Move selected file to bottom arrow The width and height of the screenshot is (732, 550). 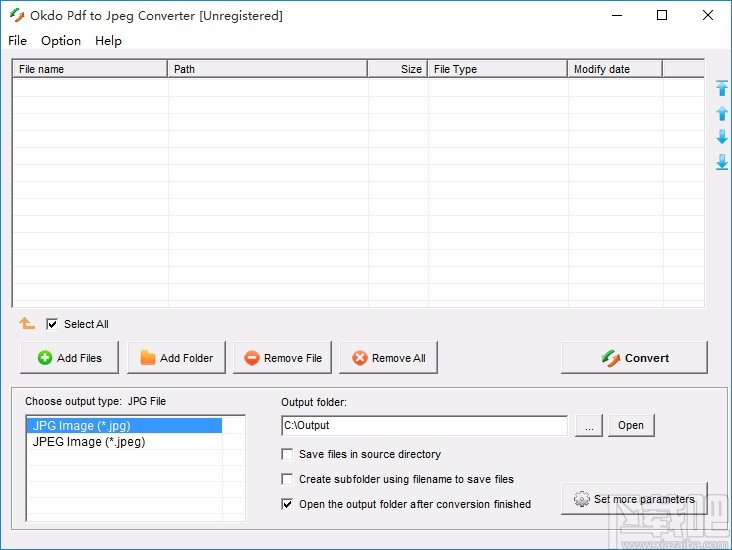point(722,162)
